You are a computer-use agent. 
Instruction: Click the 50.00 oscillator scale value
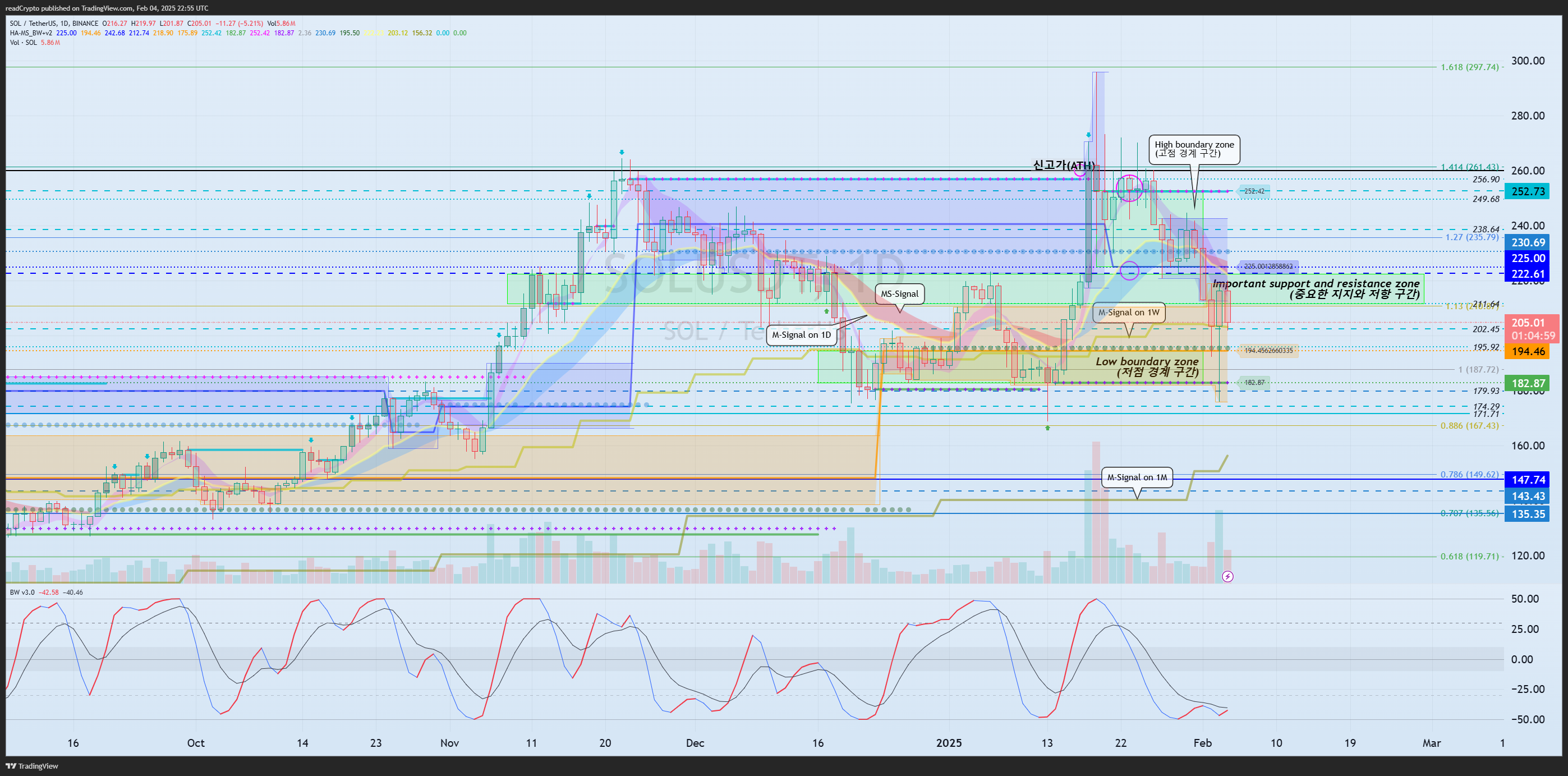pos(1525,599)
